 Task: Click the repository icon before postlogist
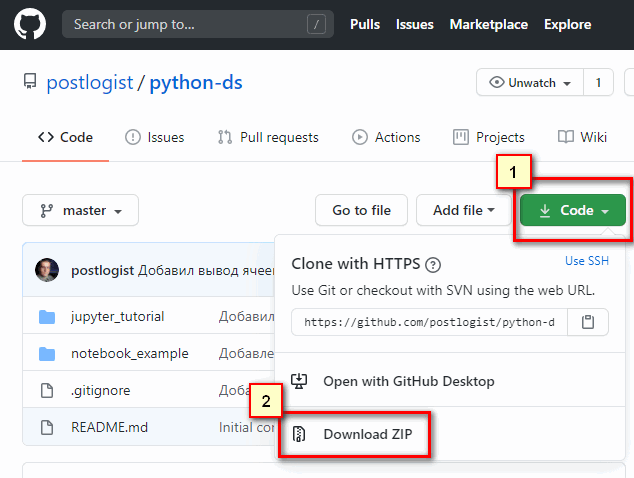point(30,81)
